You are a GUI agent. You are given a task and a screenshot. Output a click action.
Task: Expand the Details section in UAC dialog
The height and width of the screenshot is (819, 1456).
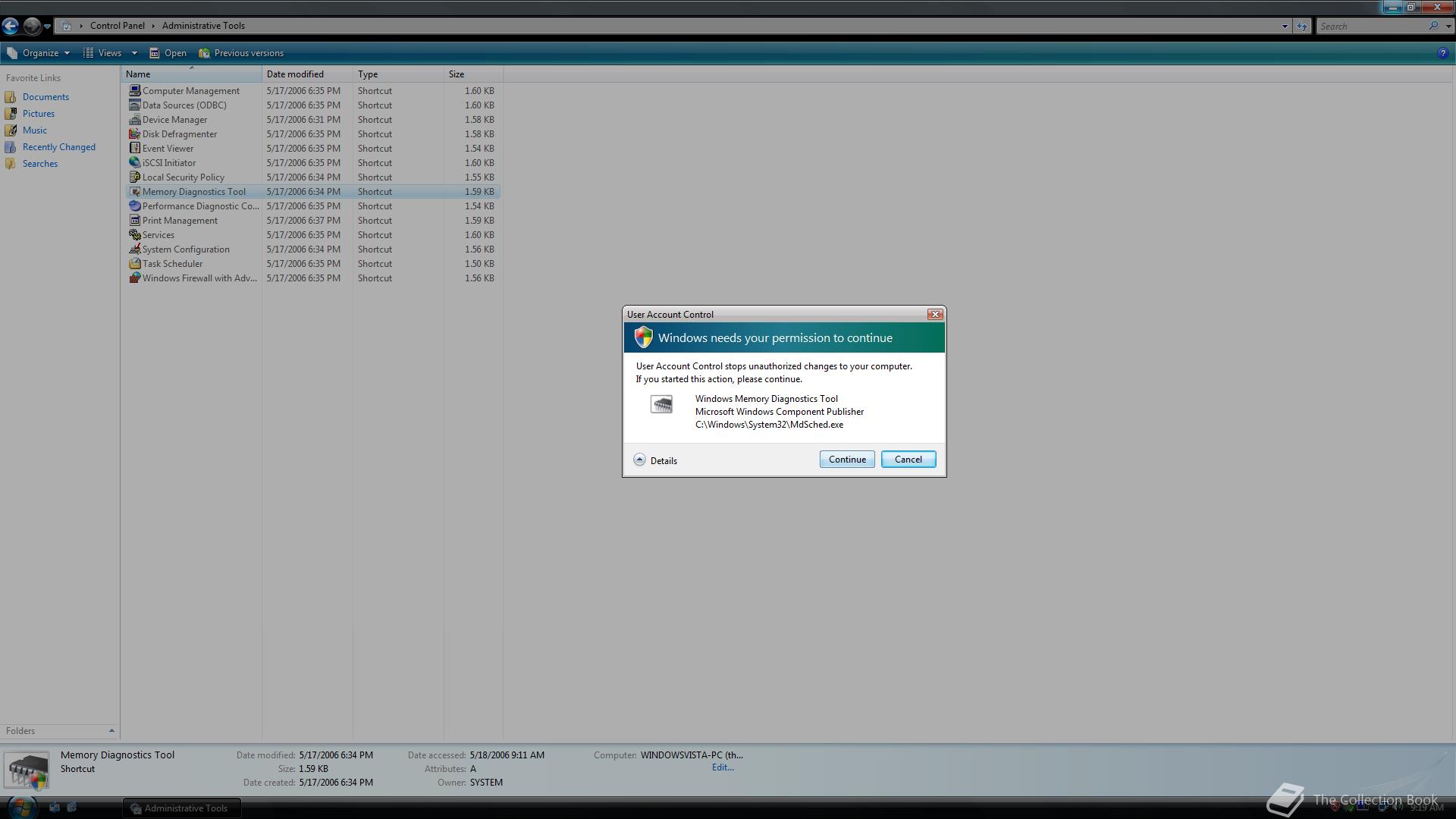coord(640,460)
